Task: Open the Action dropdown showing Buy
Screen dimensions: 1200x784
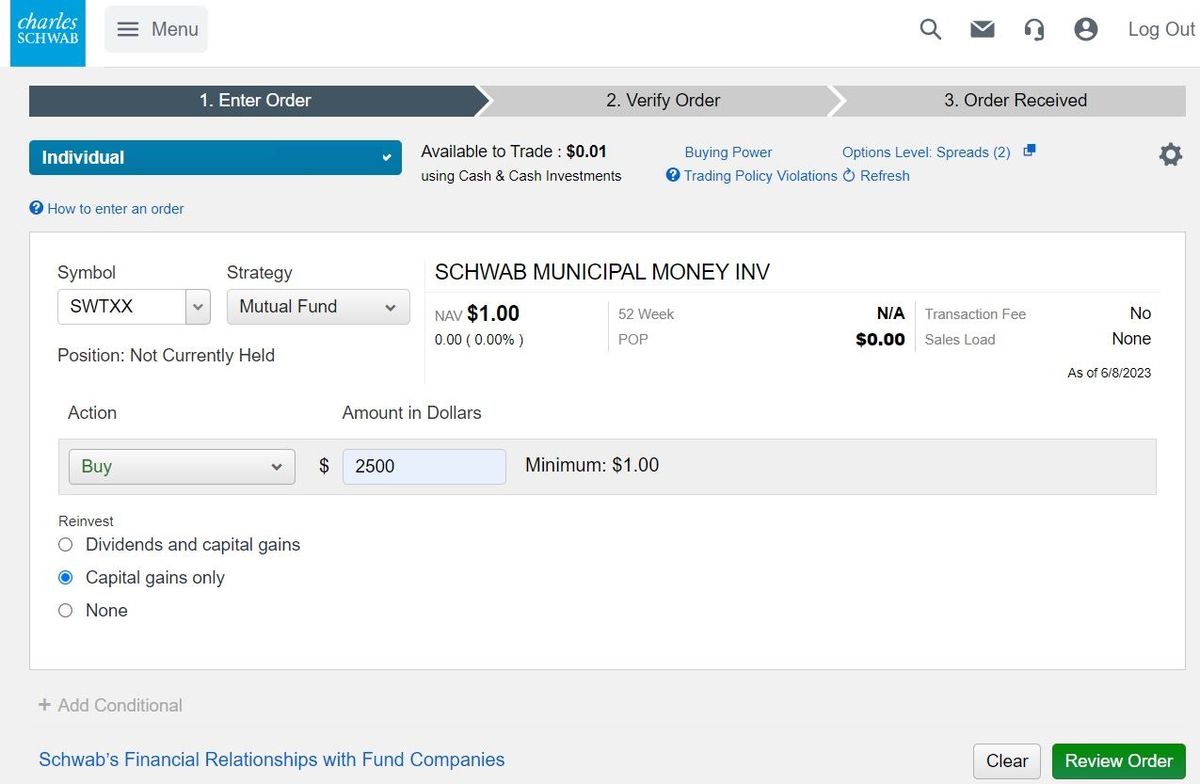Action: pos(181,465)
